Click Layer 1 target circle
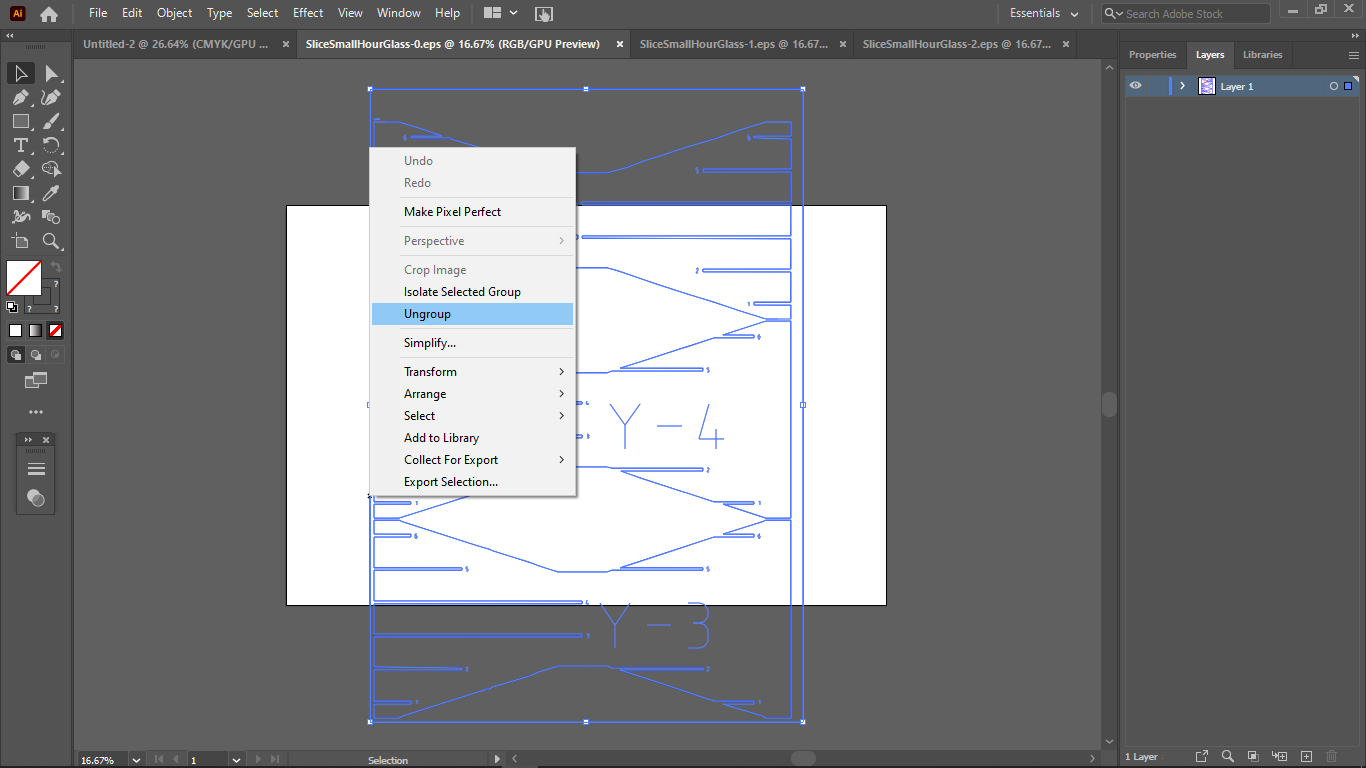The width and height of the screenshot is (1366, 768). (1333, 87)
